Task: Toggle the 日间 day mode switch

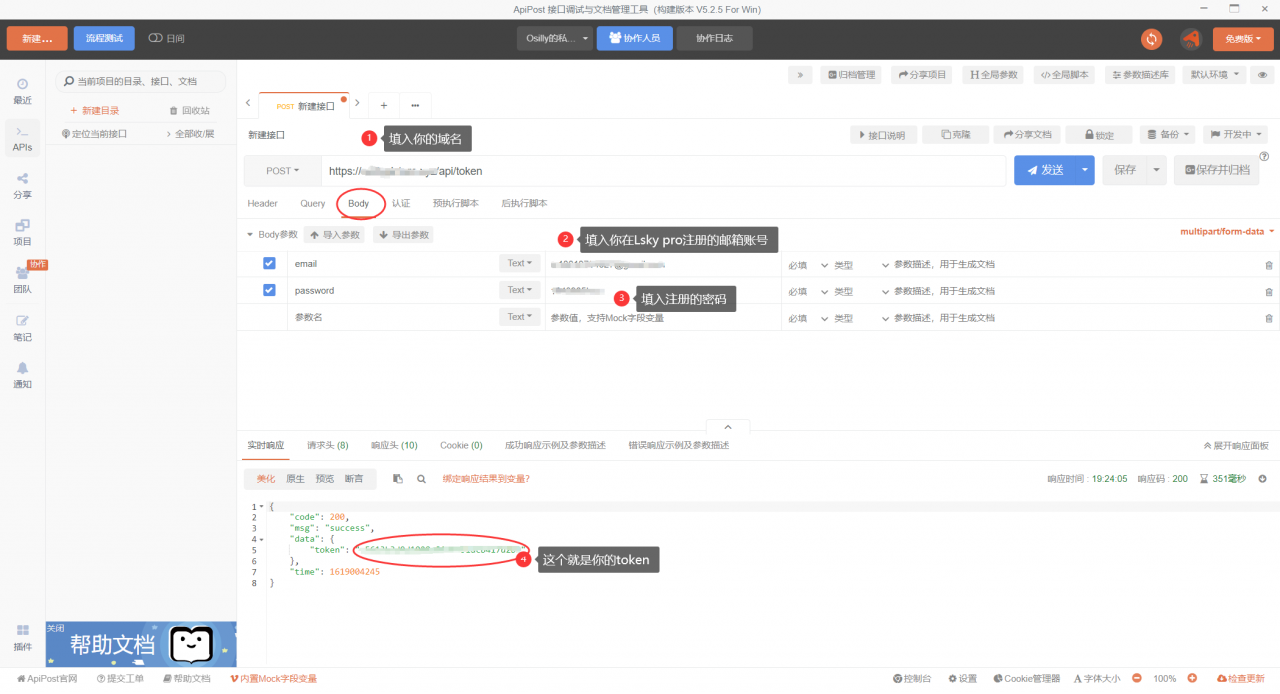Action: pyautogui.click(x=155, y=38)
